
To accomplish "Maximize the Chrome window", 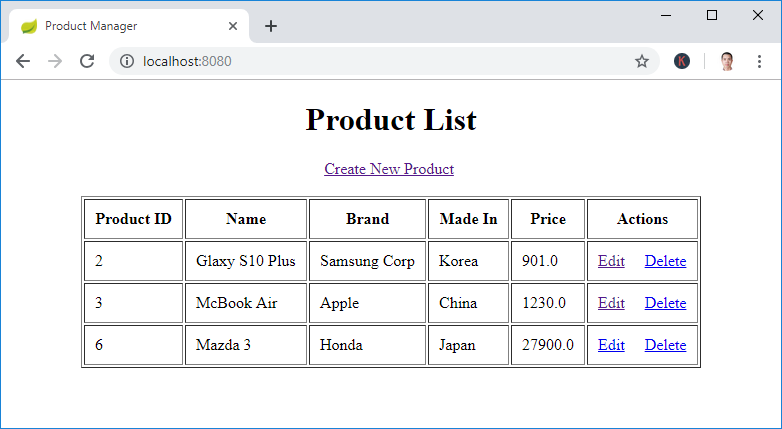I will click(x=712, y=15).
